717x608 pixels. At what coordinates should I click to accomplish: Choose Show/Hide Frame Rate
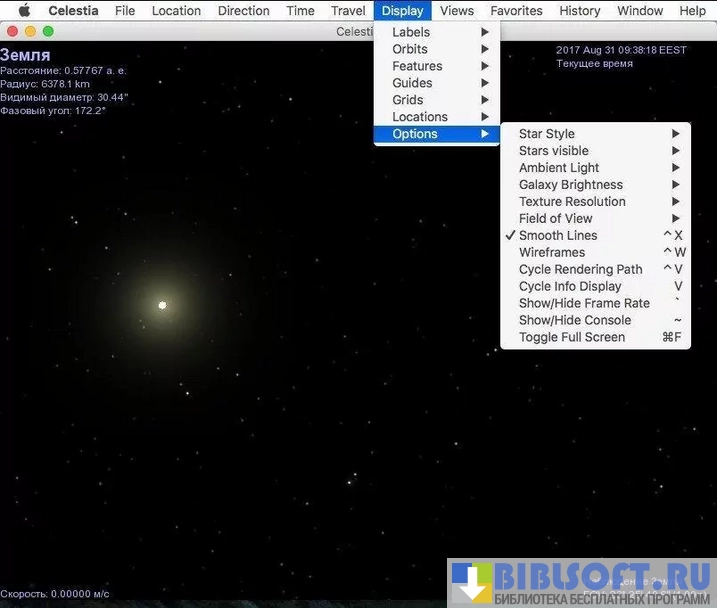click(584, 303)
